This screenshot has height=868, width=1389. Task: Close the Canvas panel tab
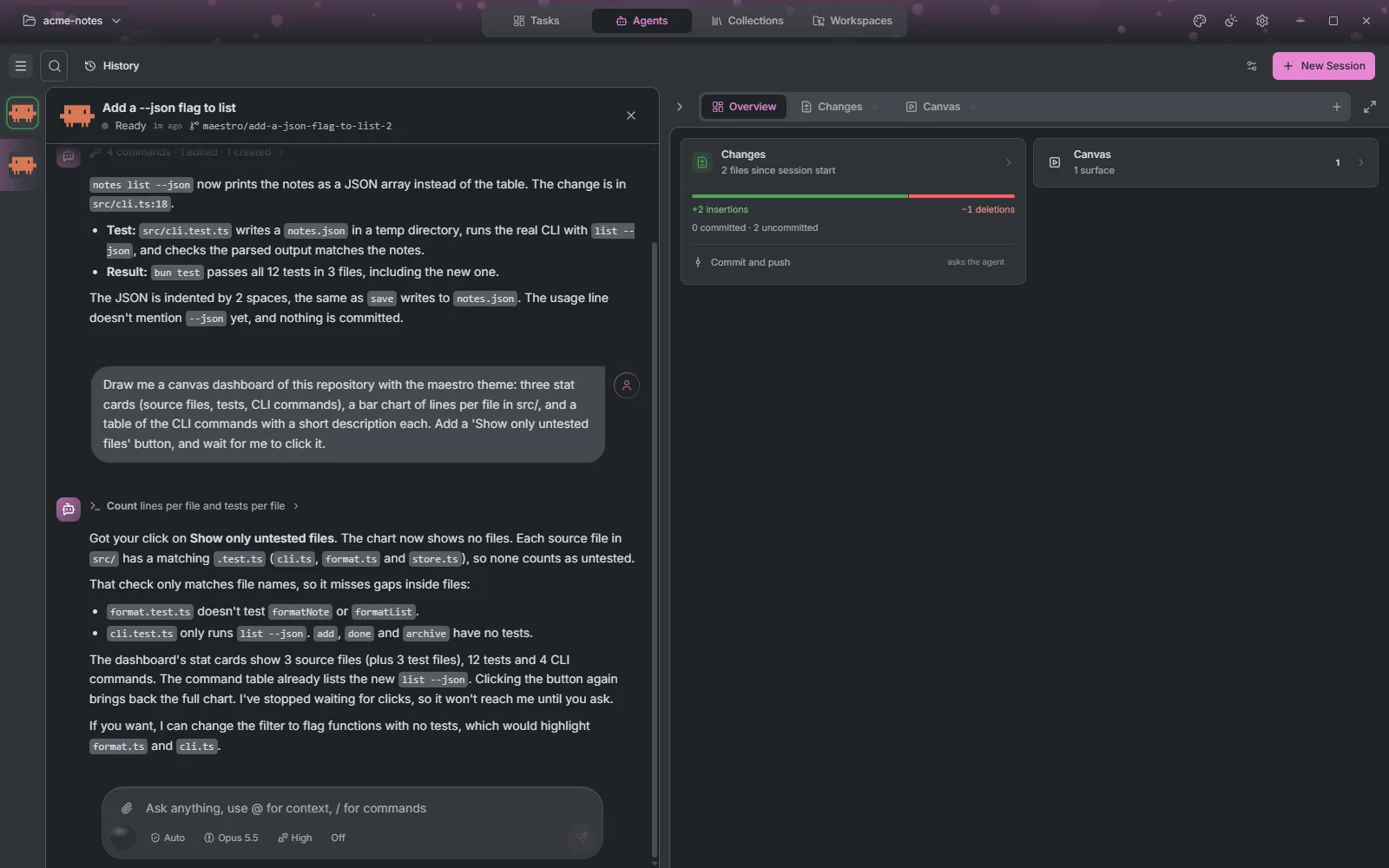(x=973, y=107)
